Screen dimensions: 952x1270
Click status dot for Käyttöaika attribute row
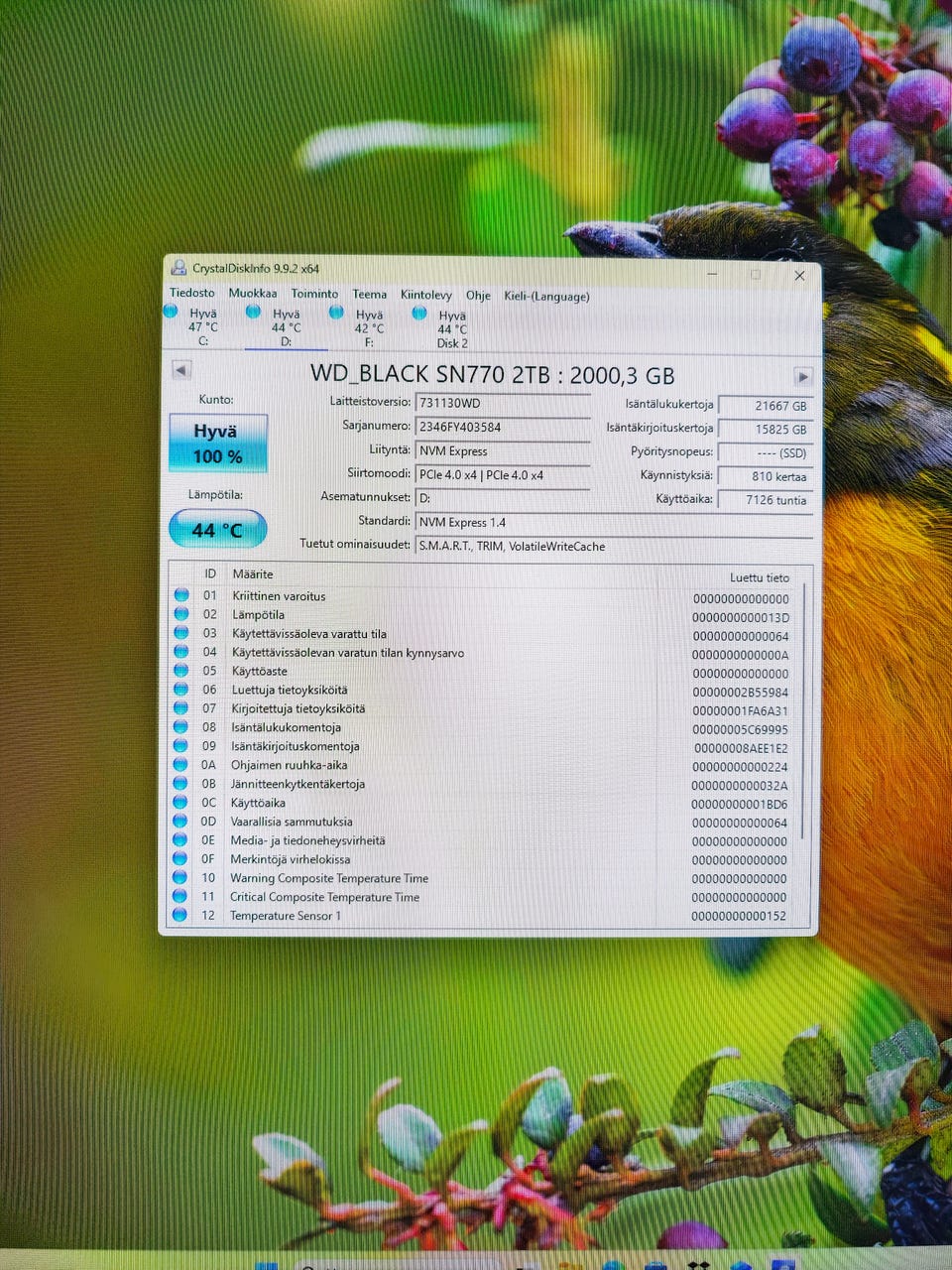click(180, 803)
